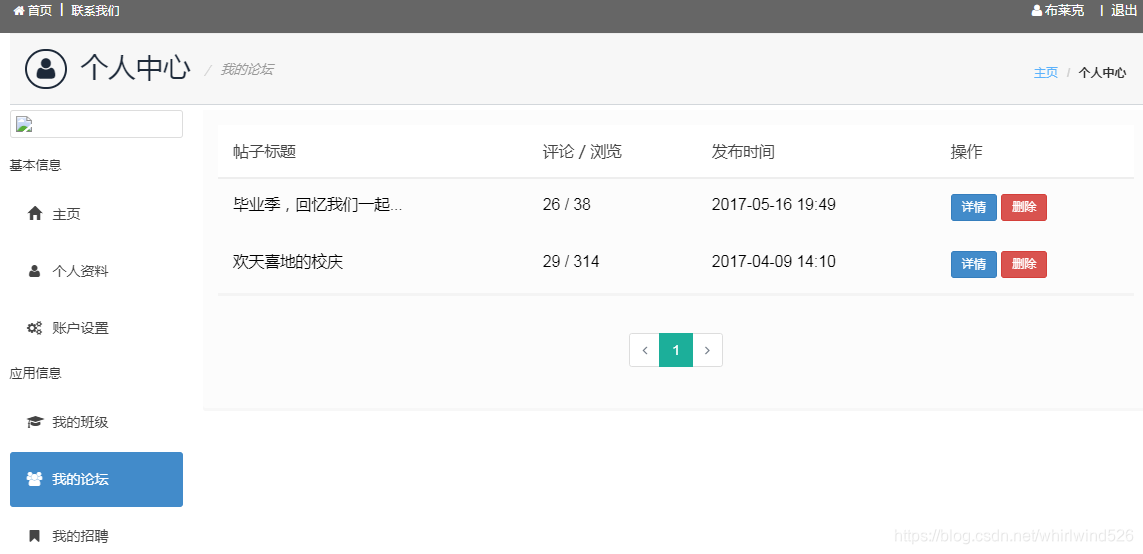Select page 1 in pagination
Screen dimensions: 1143x554
point(676,351)
